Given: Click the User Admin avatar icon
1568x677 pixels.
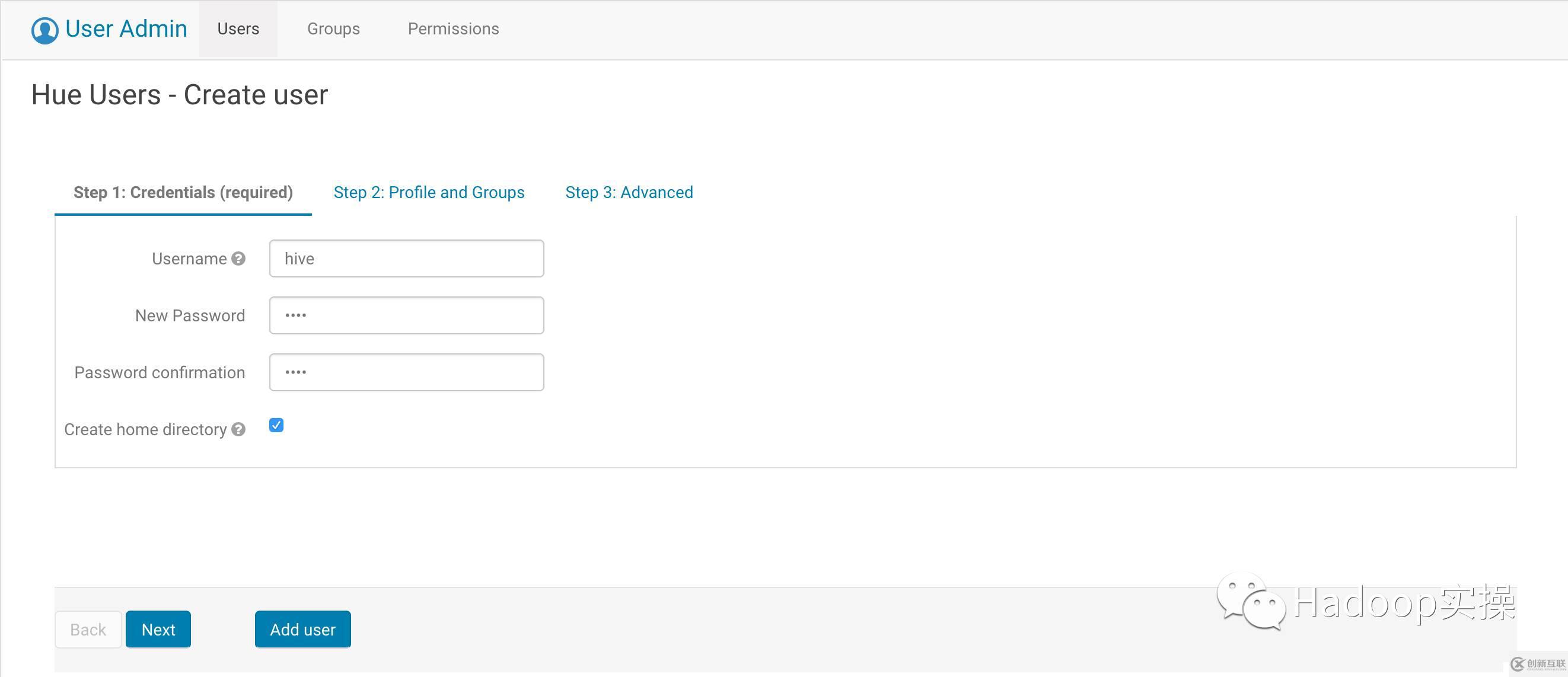Looking at the screenshot, I should 44,30.
